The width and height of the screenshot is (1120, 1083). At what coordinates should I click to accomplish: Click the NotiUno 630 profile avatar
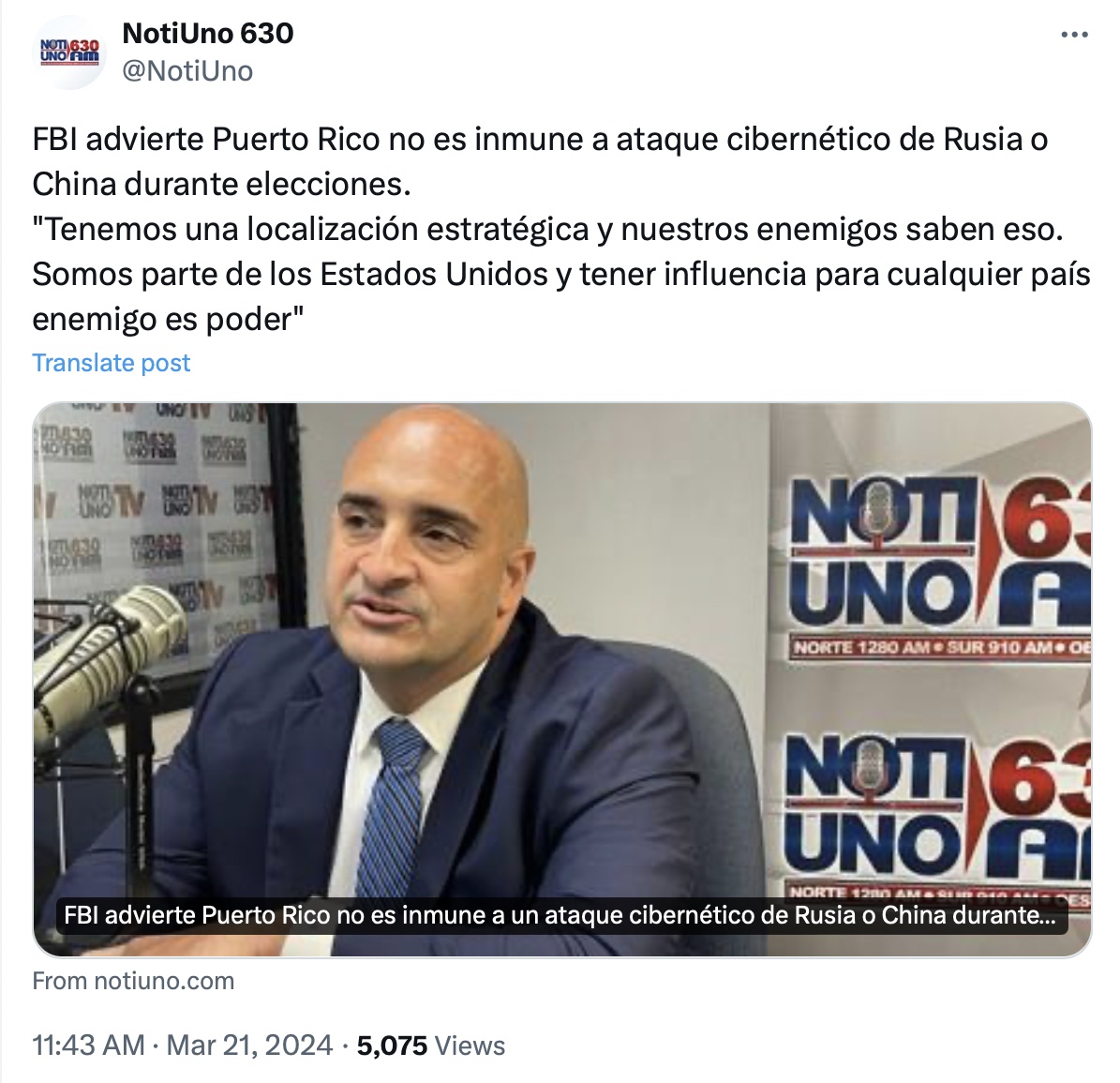[69, 53]
